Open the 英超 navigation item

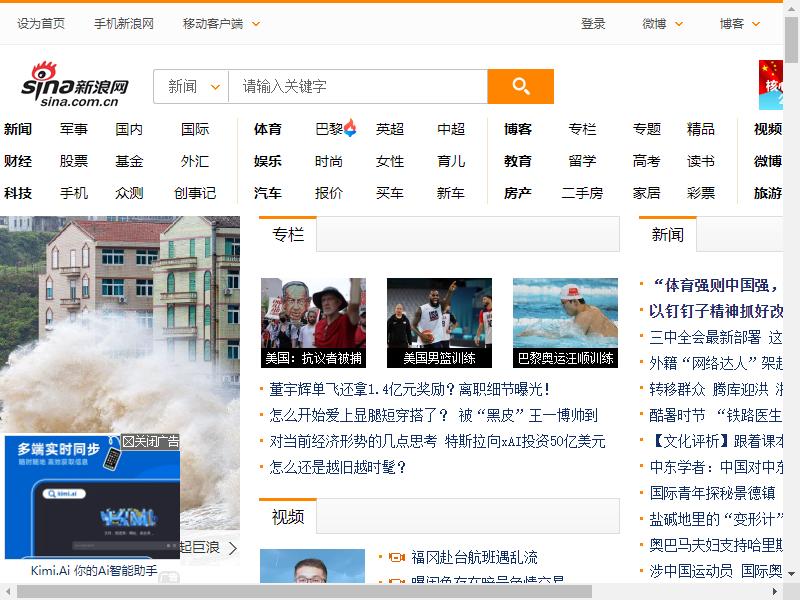[x=390, y=129]
